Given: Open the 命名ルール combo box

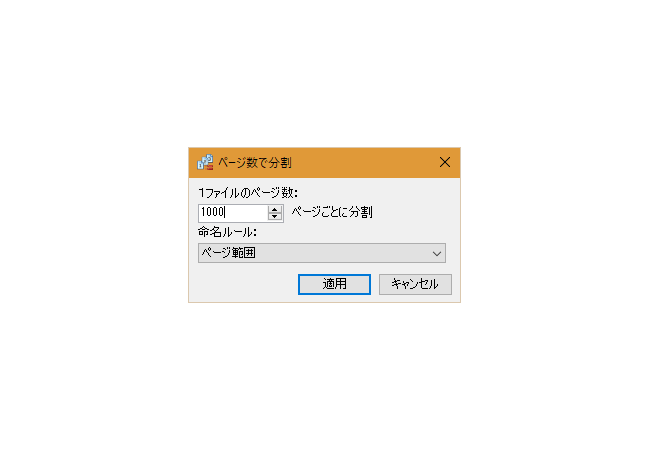Looking at the screenshot, I should 322,253.
